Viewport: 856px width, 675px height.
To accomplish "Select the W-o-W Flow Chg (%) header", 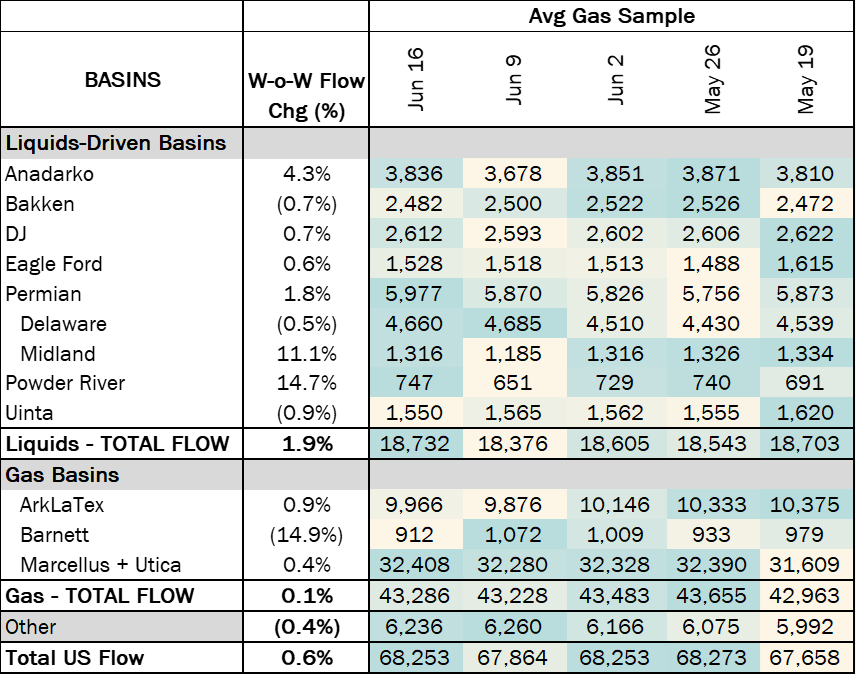I will click(x=306, y=96).
